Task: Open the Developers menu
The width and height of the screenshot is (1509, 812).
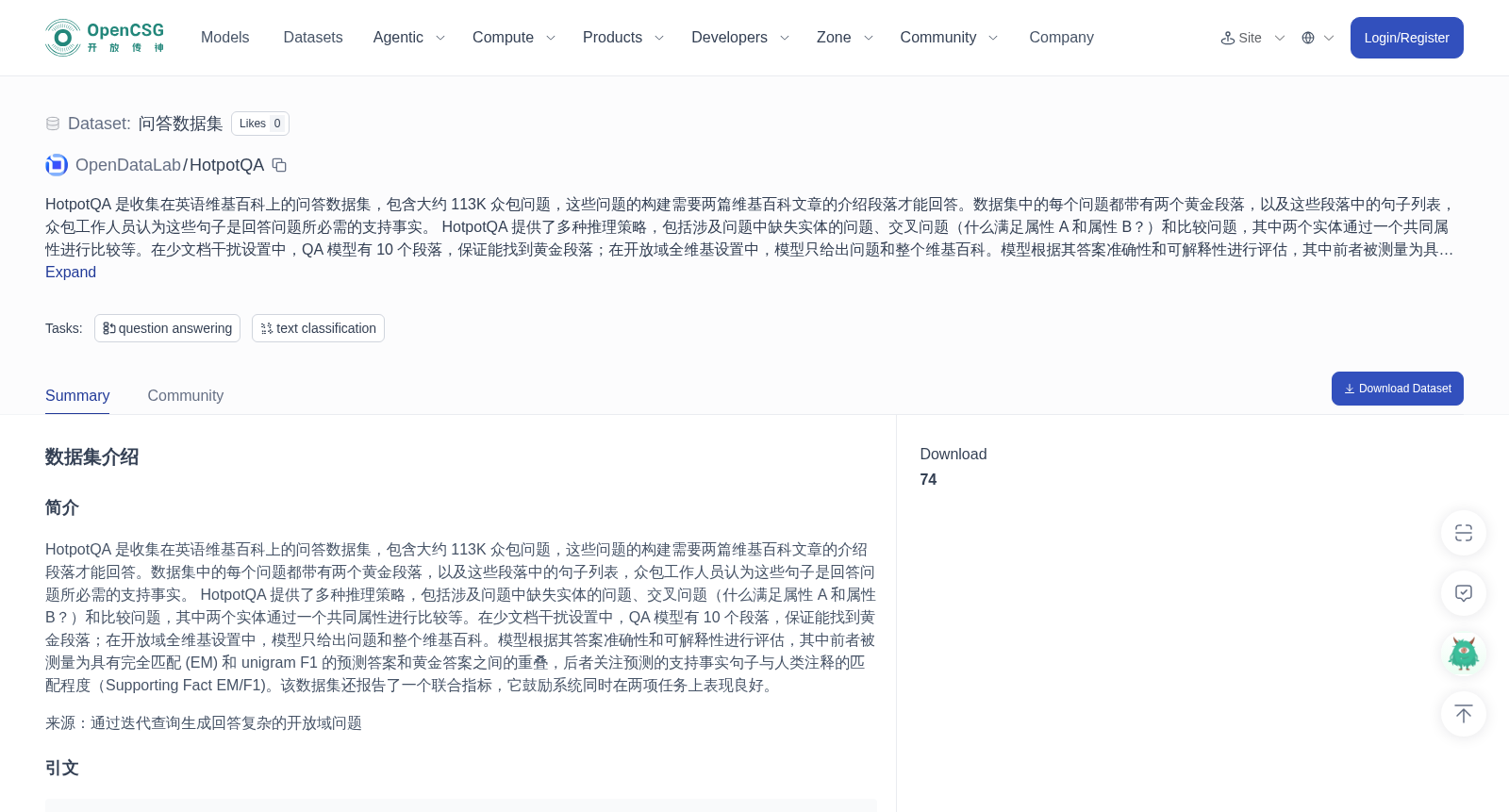Action: [x=729, y=38]
